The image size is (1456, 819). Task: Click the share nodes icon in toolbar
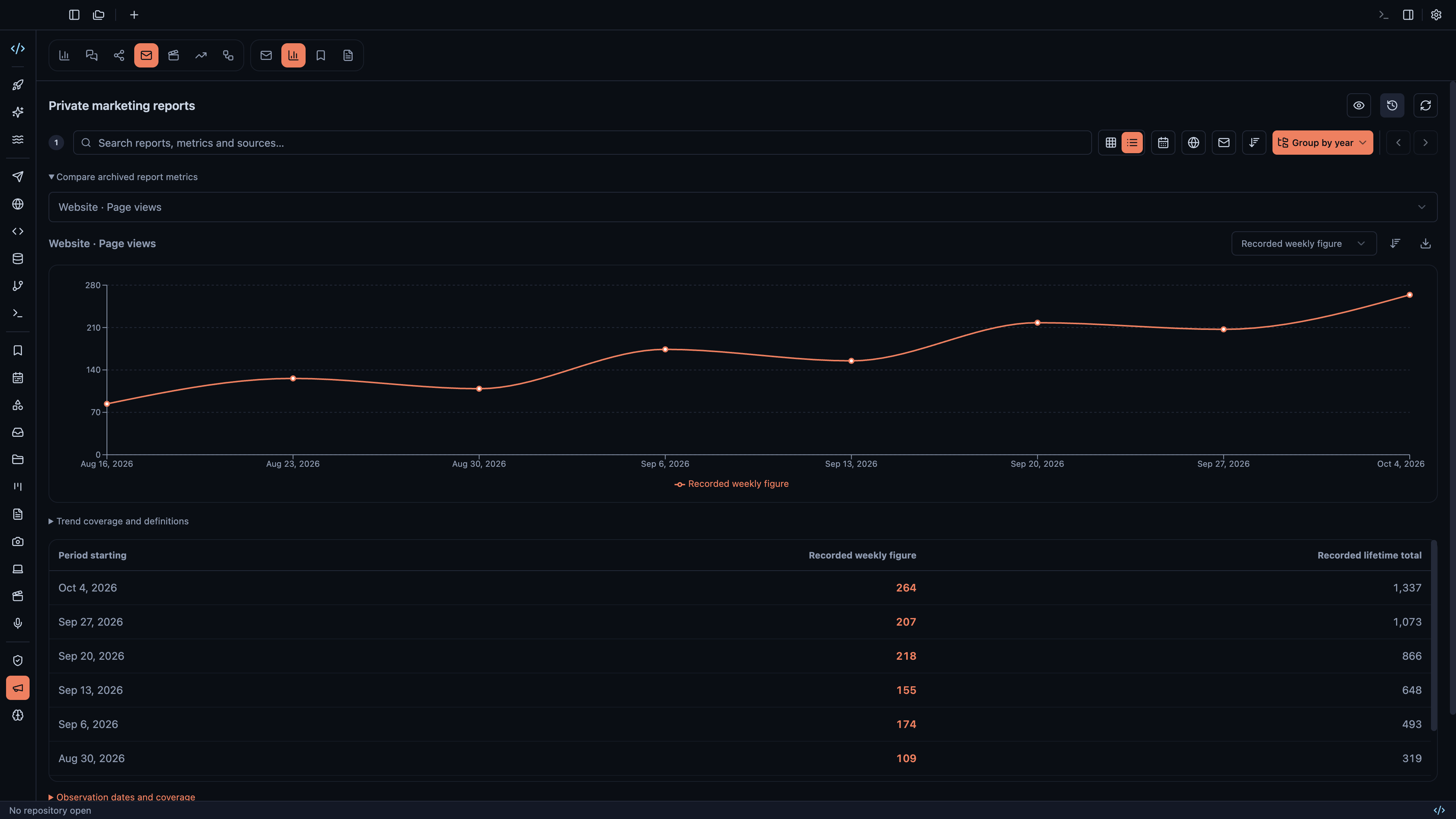point(119,55)
